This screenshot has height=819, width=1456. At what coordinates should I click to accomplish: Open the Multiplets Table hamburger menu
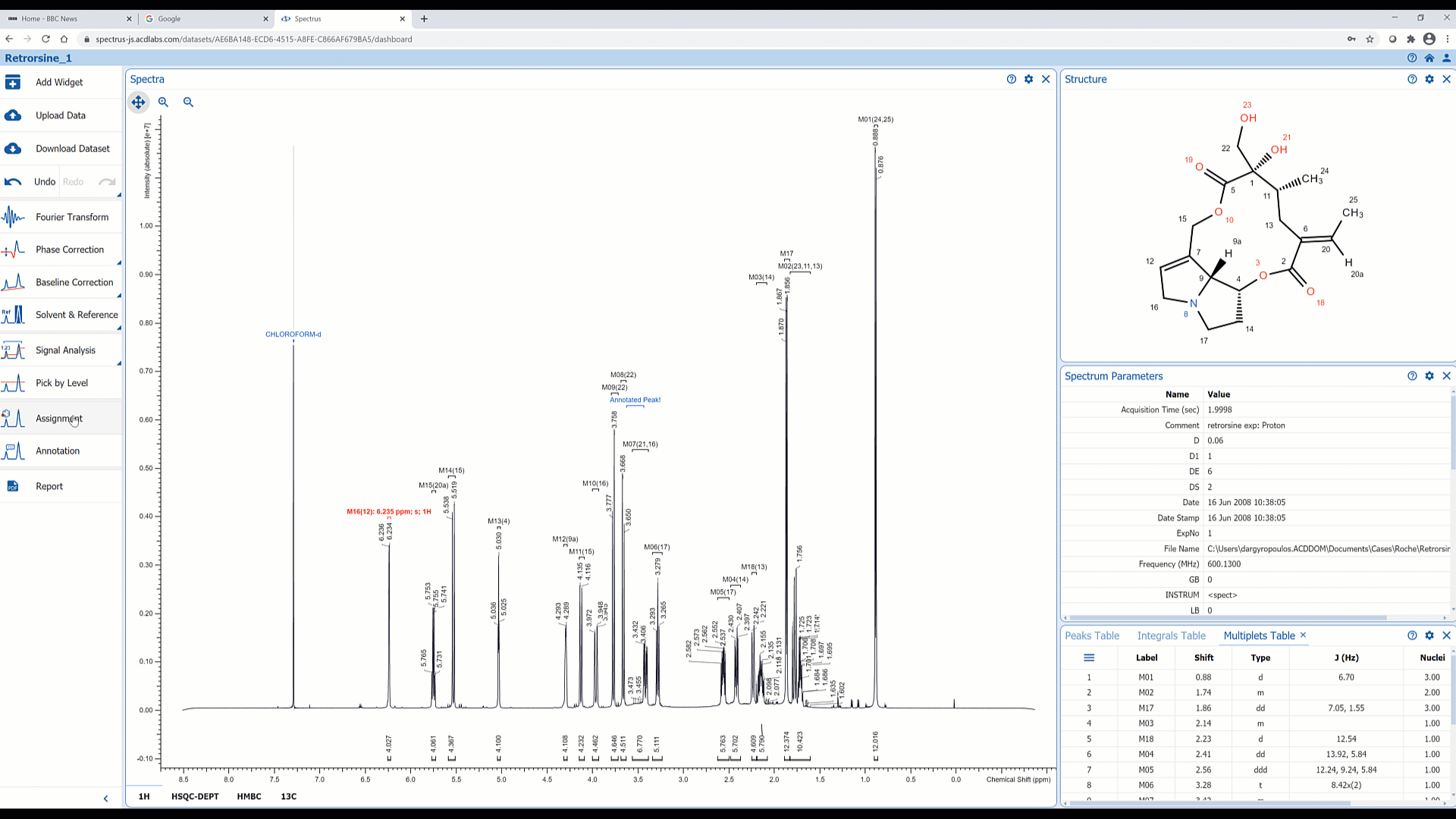(x=1090, y=657)
